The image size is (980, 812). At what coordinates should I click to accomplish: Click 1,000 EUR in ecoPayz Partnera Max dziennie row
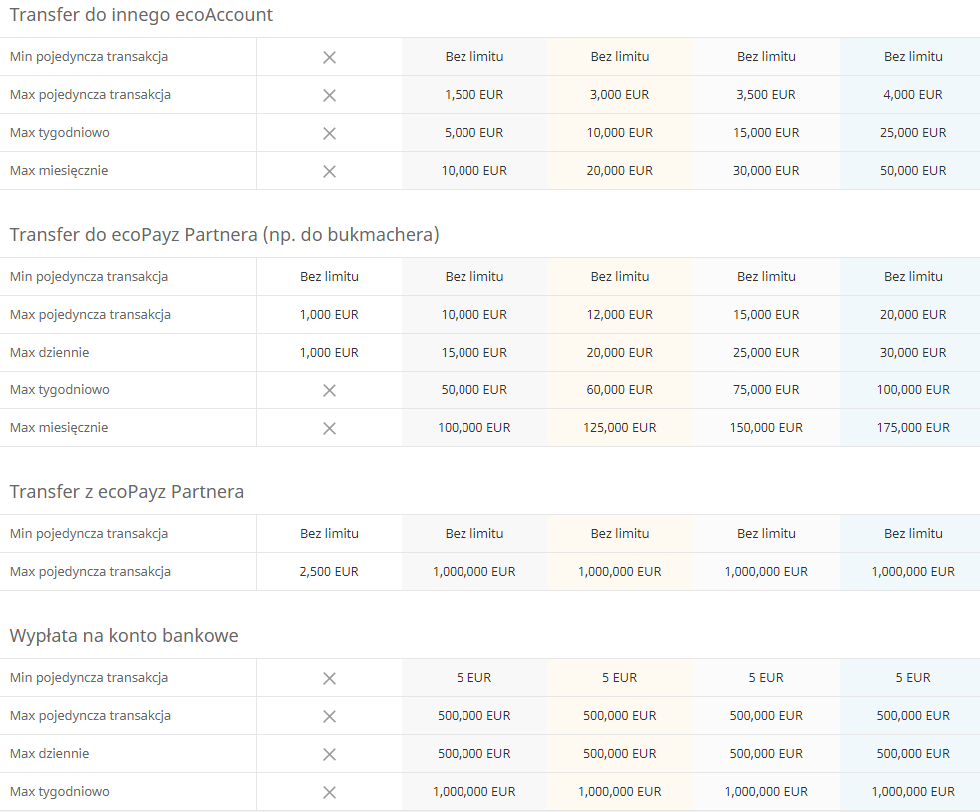[329, 353]
